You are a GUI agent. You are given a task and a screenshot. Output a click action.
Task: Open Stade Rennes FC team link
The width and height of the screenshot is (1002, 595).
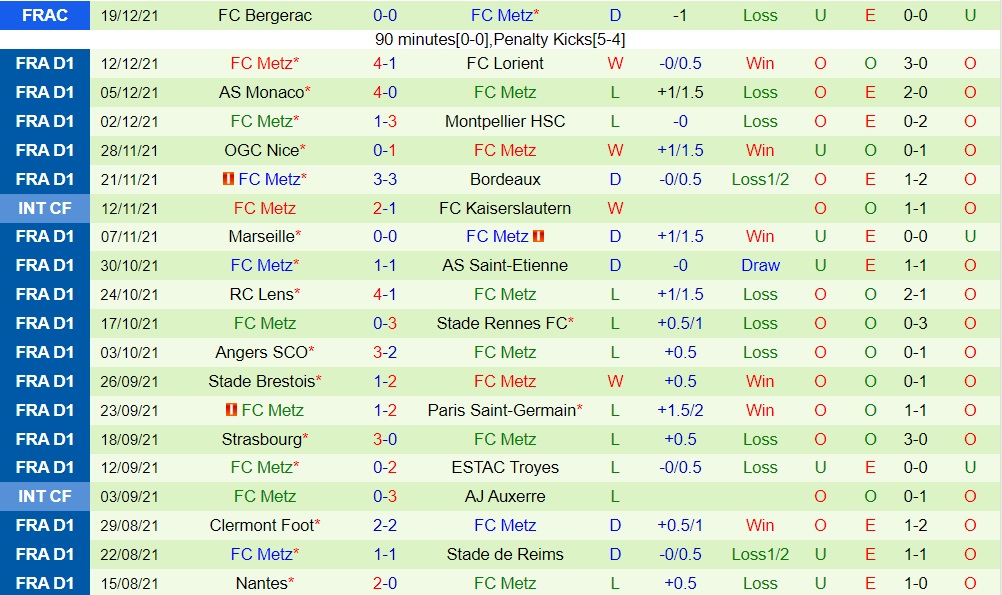[502, 323]
